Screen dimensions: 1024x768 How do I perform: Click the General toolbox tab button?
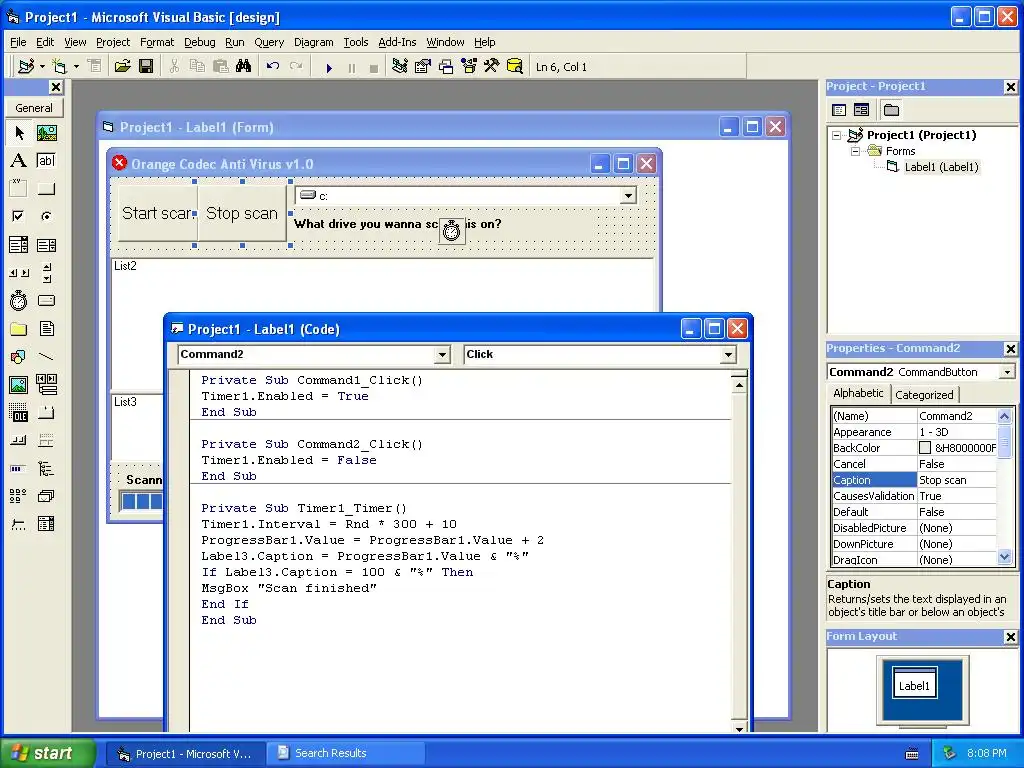click(x=34, y=108)
